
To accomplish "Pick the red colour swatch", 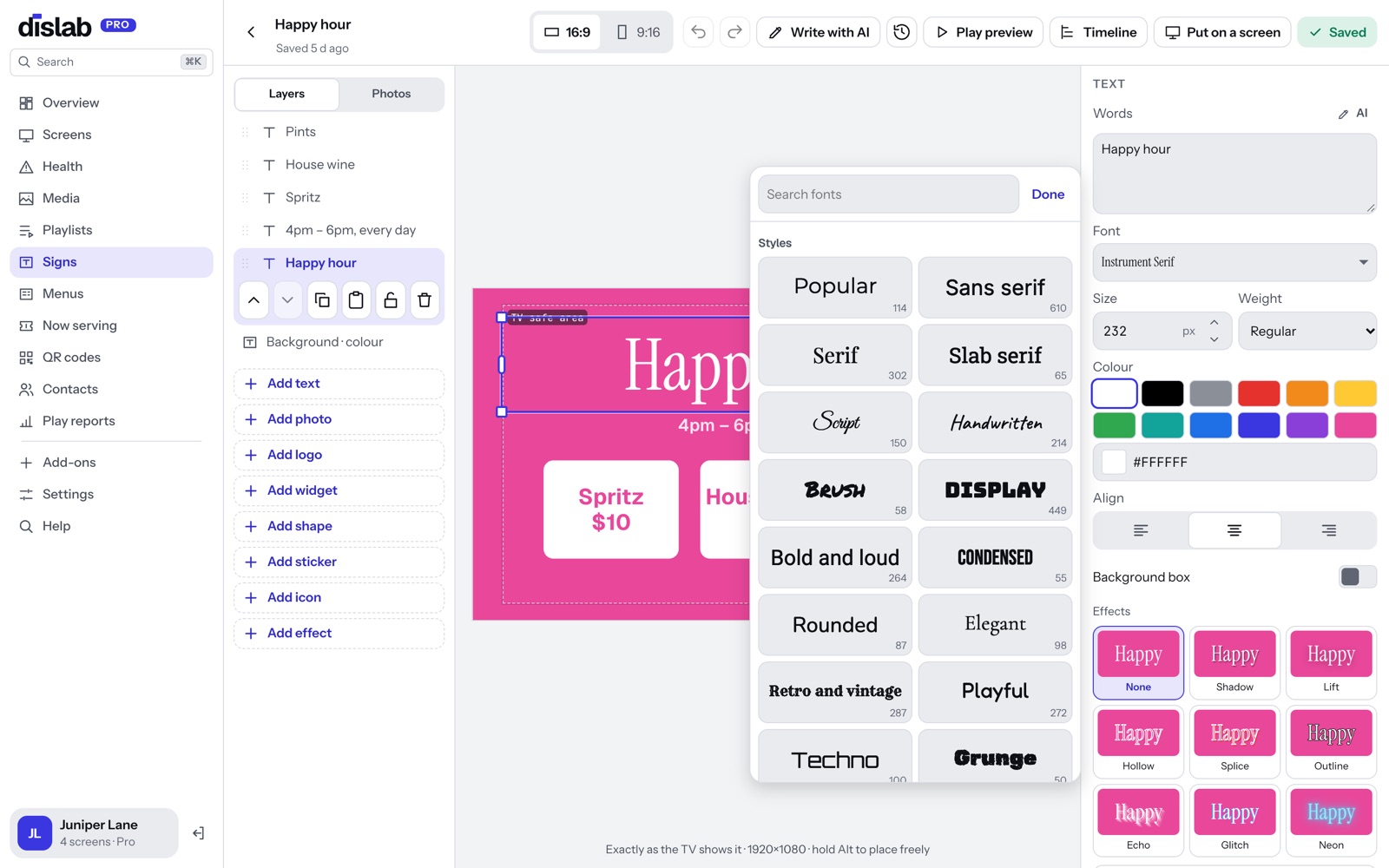I will (1259, 393).
